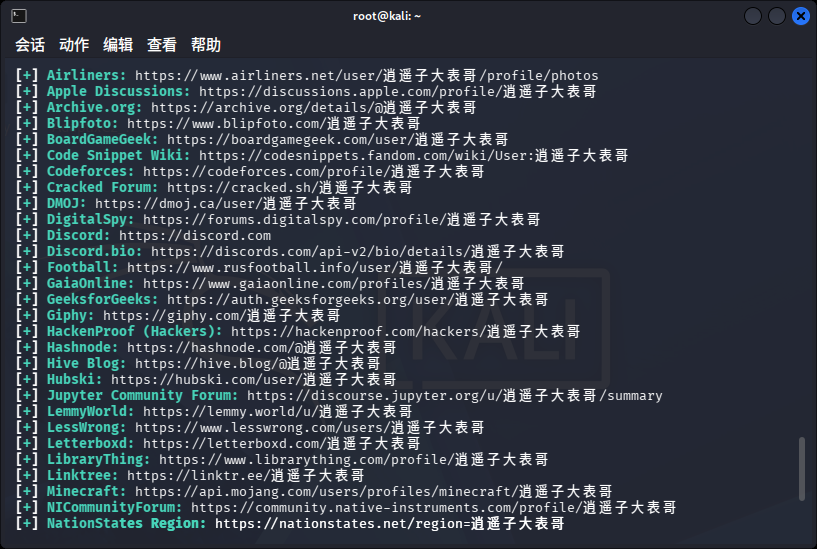Minimize the root@kali terminal window
817x549 pixels.
pos(753,16)
